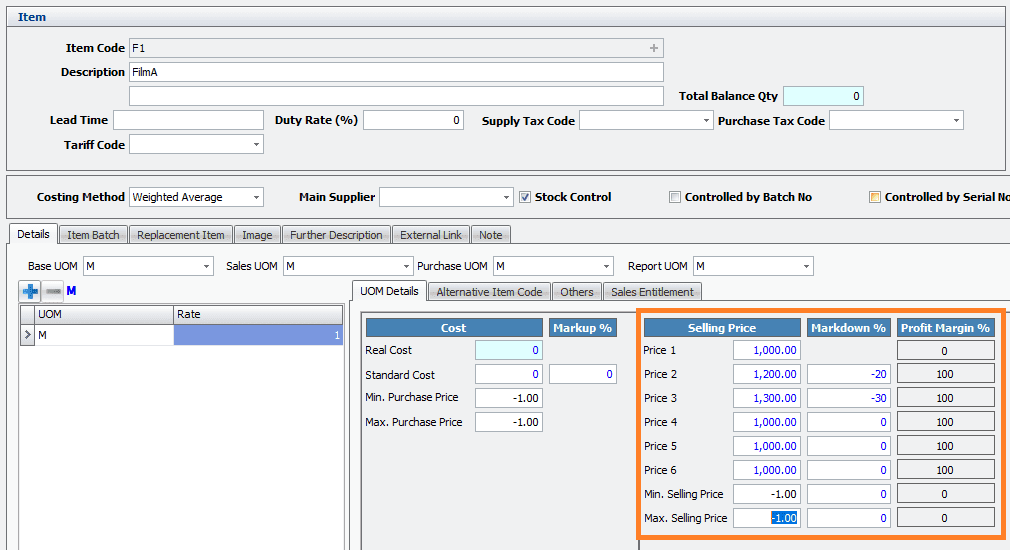Go to the Further Description tab
The width and height of the screenshot is (1010, 550).
(x=336, y=235)
